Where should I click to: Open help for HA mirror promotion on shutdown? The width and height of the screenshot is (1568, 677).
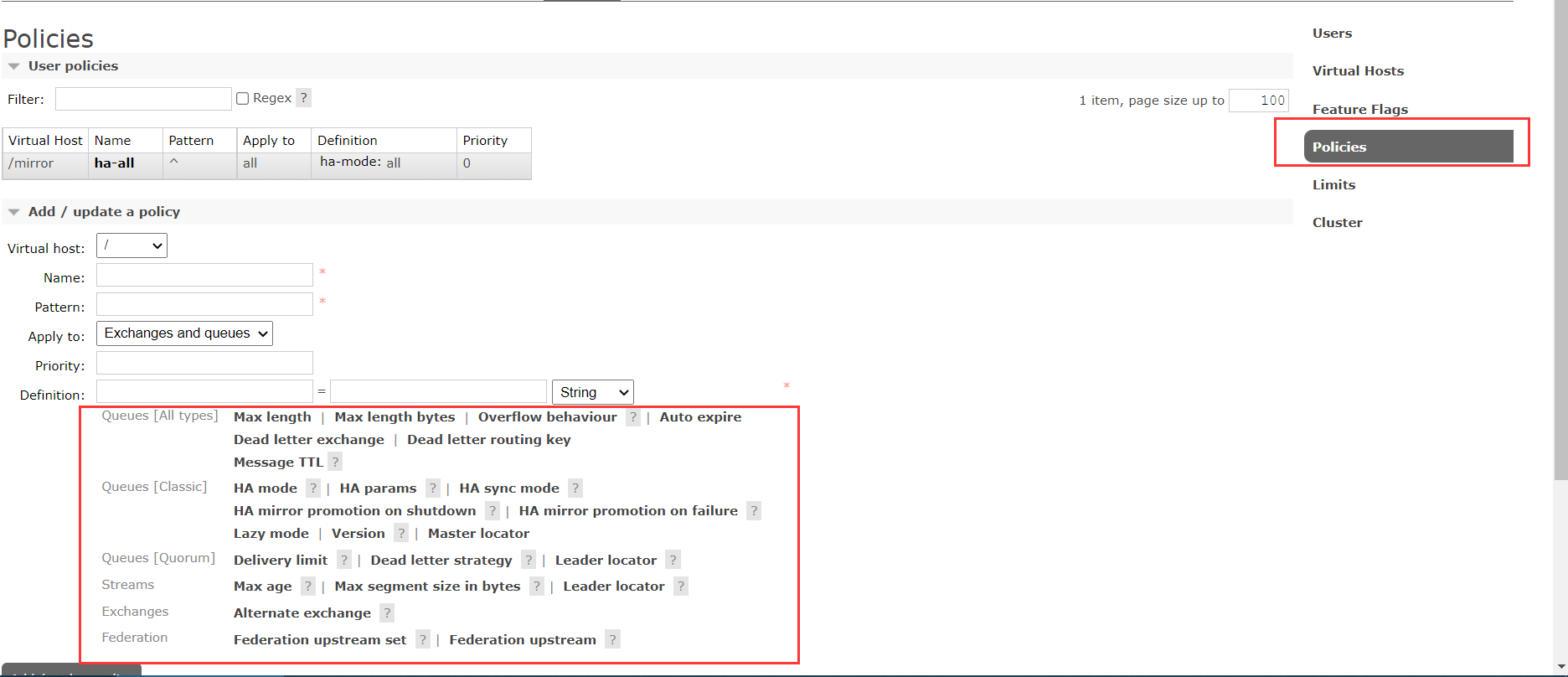pyautogui.click(x=493, y=511)
